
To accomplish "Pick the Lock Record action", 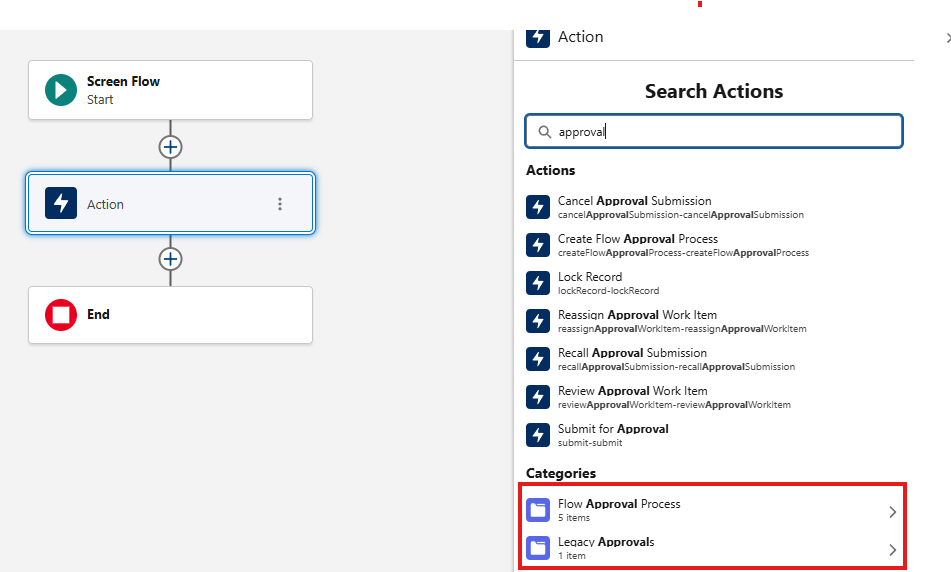I will coord(714,283).
